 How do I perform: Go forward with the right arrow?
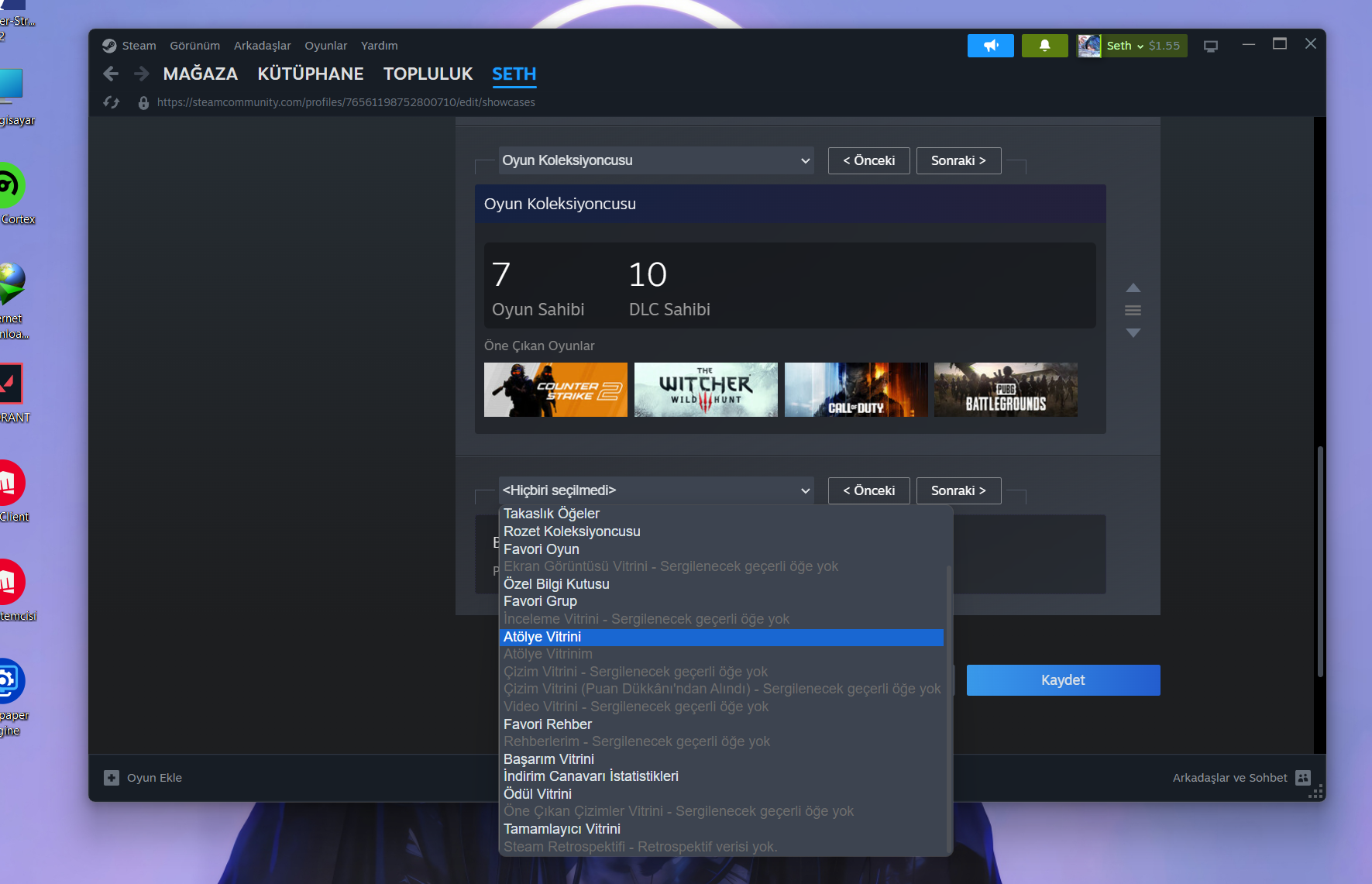141,74
